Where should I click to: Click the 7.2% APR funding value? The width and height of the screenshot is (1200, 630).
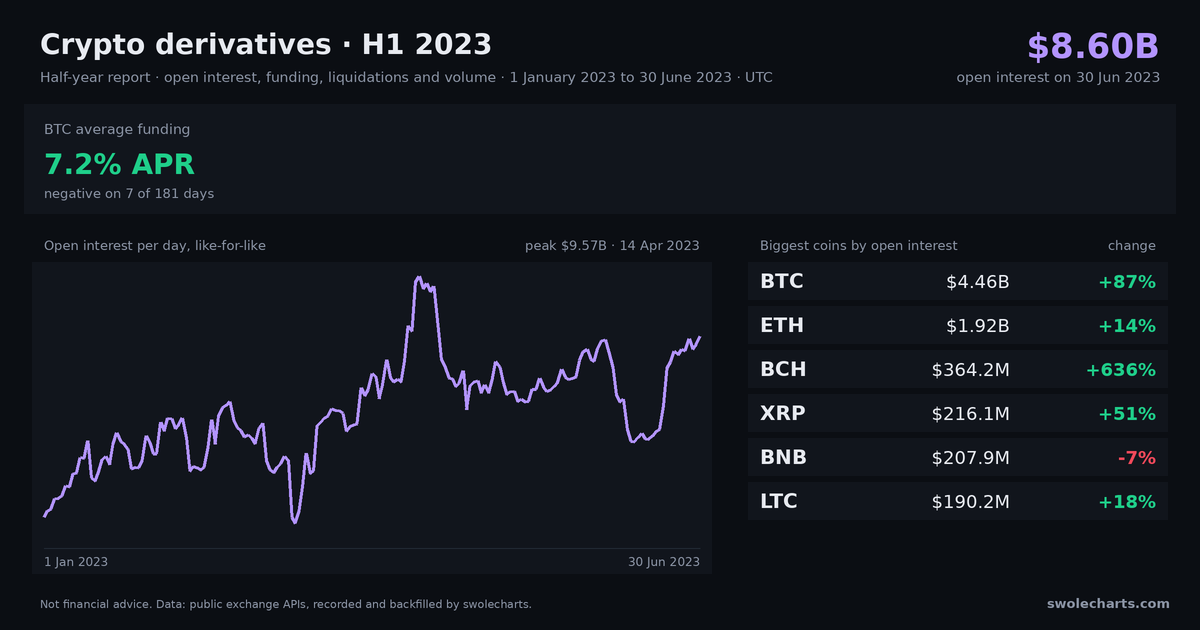(x=119, y=164)
